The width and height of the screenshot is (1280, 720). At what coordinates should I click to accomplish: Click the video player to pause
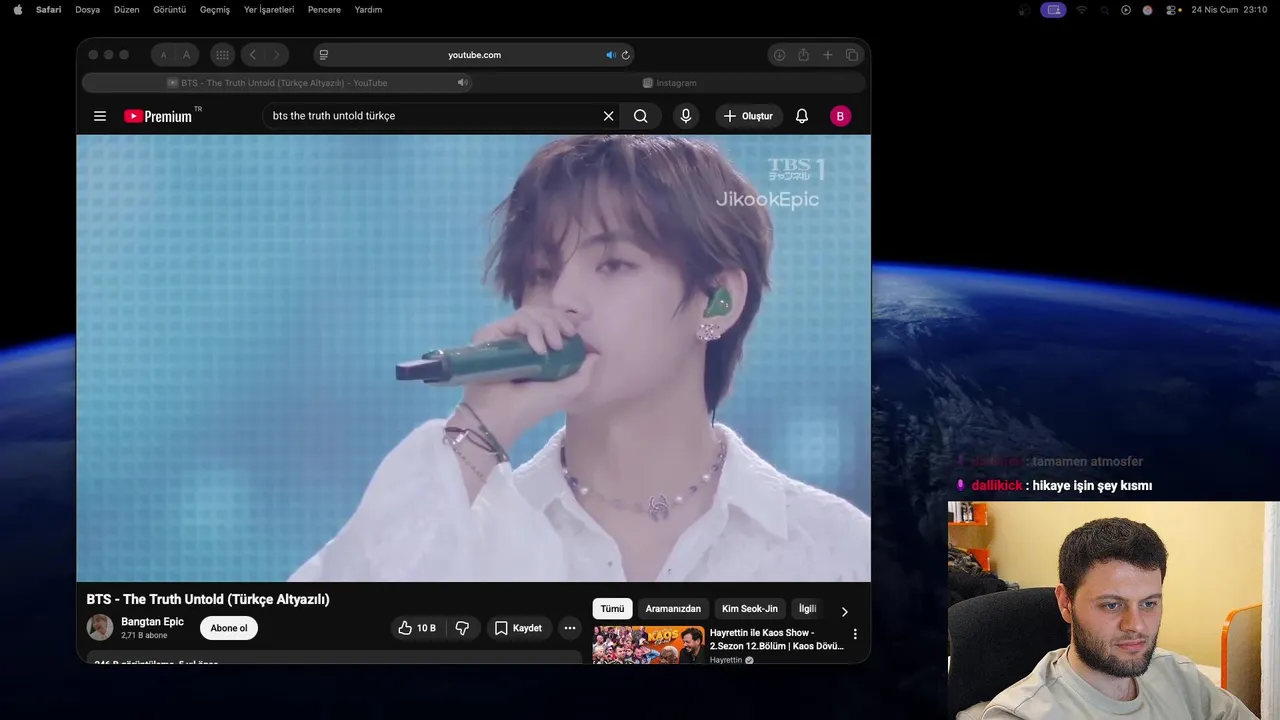click(x=473, y=358)
